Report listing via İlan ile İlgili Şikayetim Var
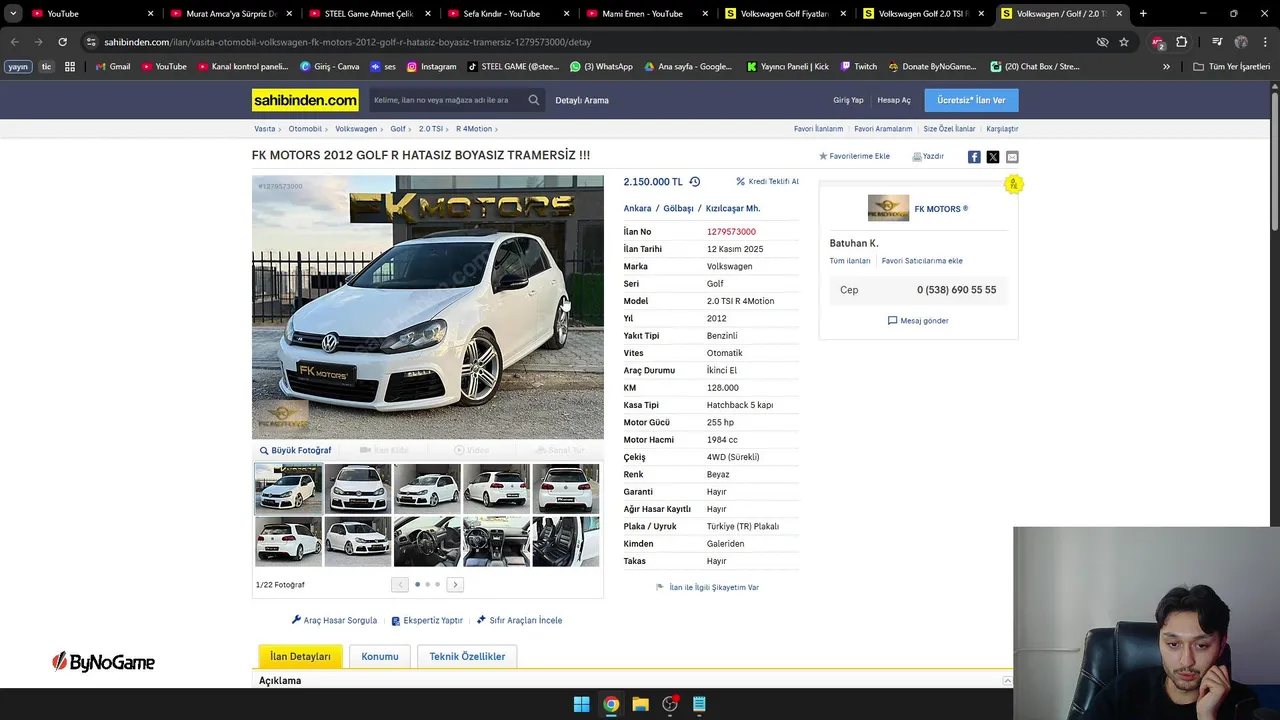This screenshot has height=720, width=1280. 707,588
